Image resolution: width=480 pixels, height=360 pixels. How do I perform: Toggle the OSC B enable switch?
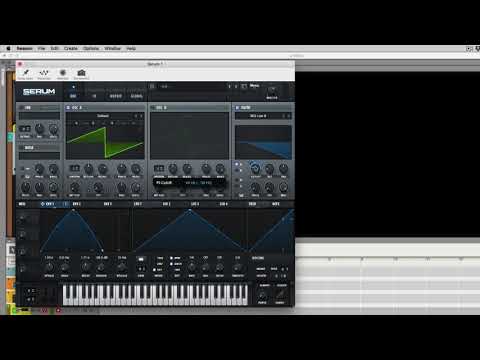point(153,108)
